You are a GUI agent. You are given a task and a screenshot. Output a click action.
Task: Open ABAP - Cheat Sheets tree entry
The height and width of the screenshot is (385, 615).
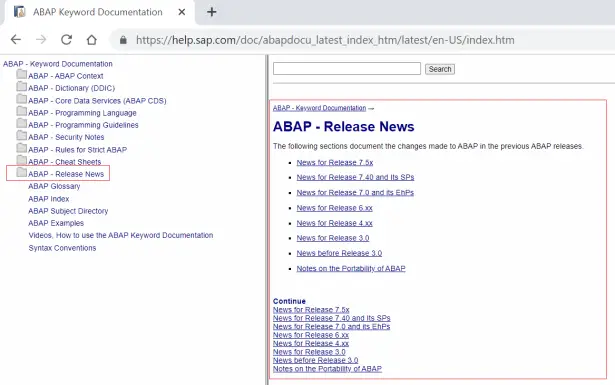64,162
